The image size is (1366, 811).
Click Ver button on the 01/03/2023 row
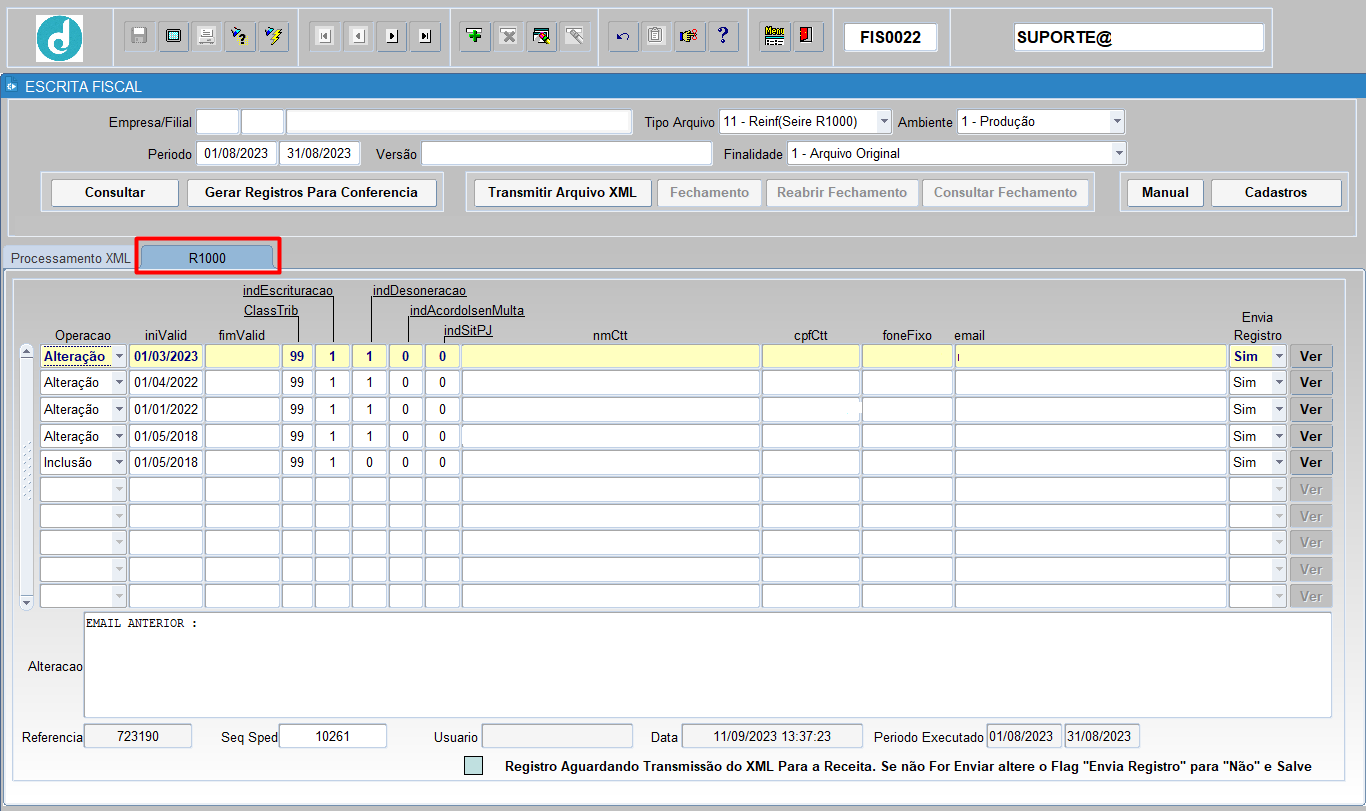(x=1311, y=356)
